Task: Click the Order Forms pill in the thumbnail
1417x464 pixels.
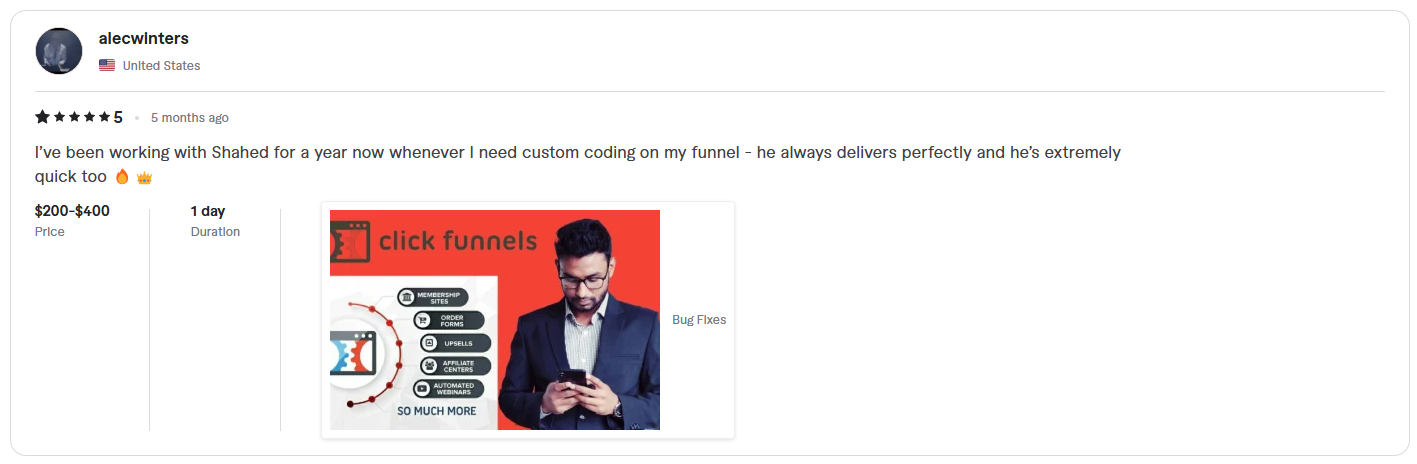Action: tap(448, 320)
